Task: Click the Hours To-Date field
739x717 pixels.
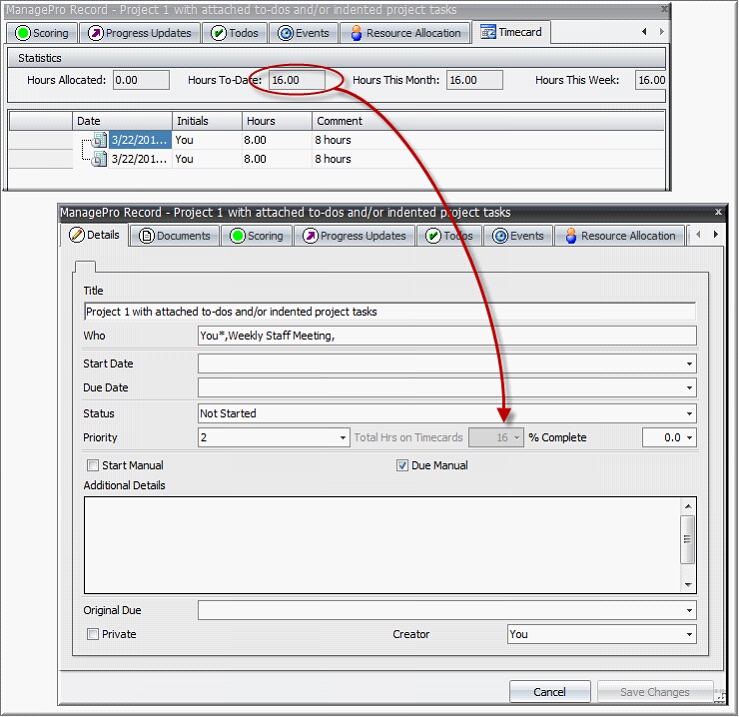Action: [297, 80]
